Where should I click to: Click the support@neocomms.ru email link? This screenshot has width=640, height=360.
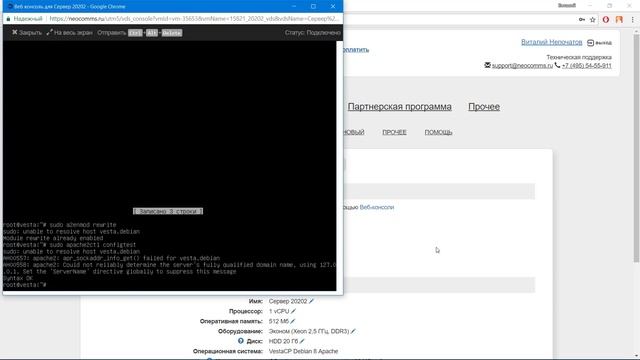(x=522, y=65)
